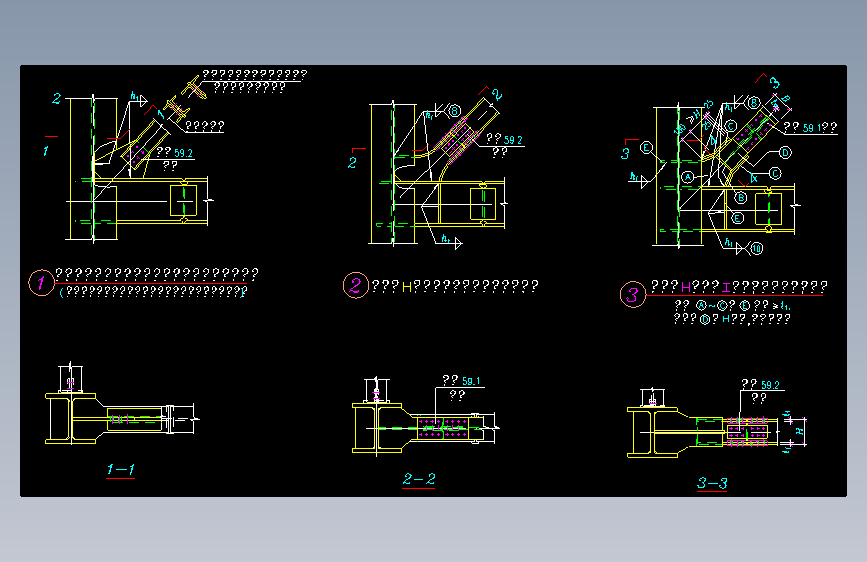Click the "2—2" section label
Screen dimensions: 867x562
point(419,478)
